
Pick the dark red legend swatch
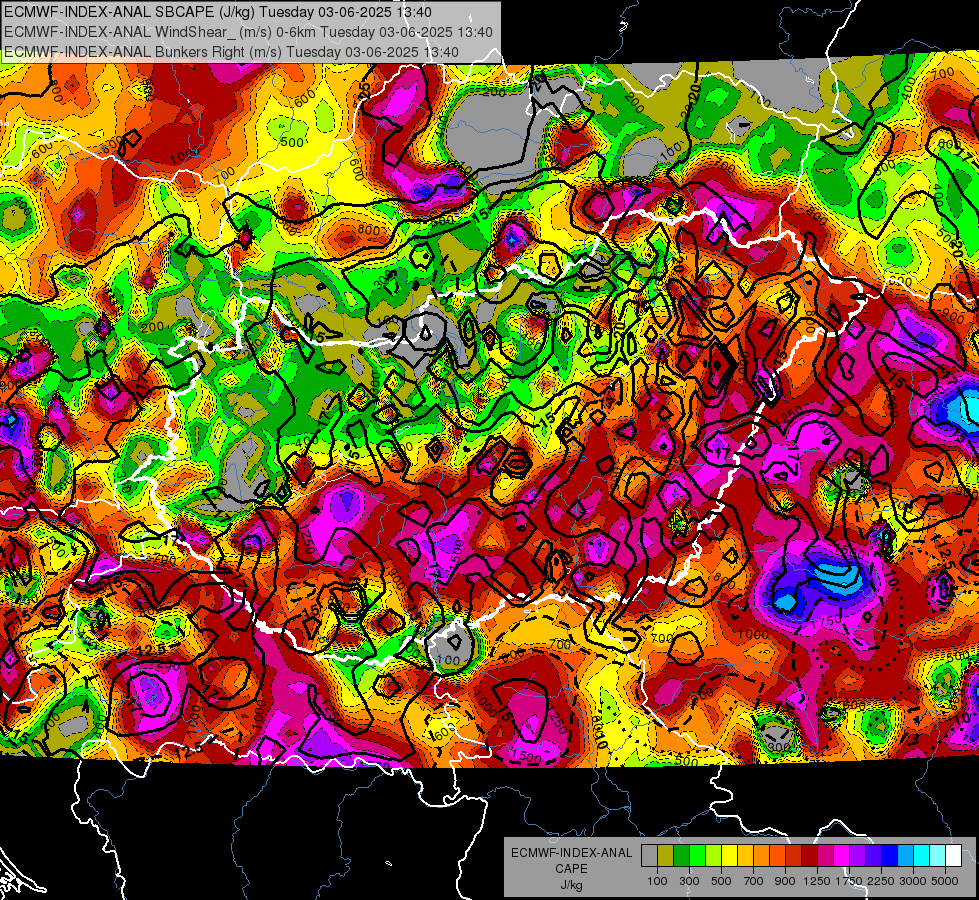[x=810, y=855]
